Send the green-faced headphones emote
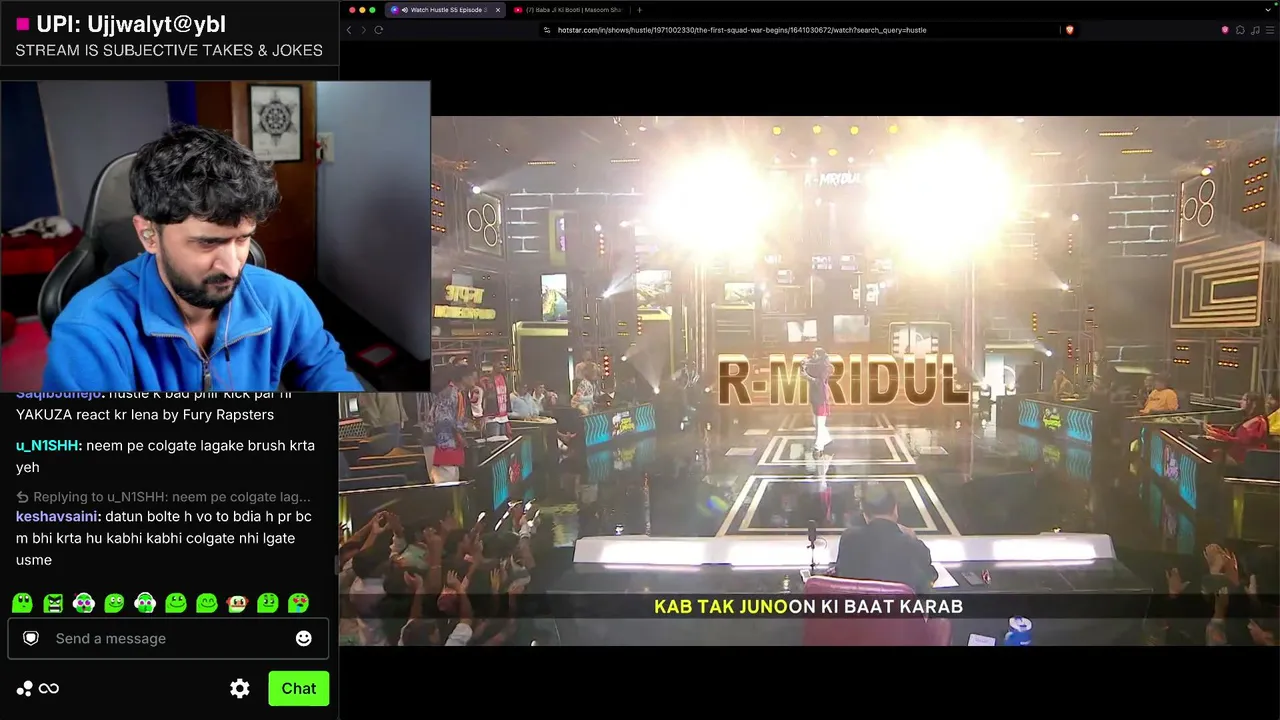This screenshot has width=1280, height=720. point(145,603)
